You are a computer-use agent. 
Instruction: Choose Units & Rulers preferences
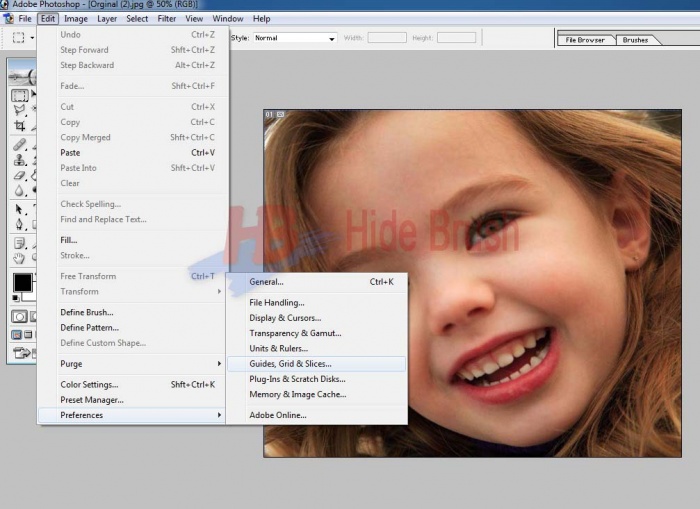pos(317,348)
